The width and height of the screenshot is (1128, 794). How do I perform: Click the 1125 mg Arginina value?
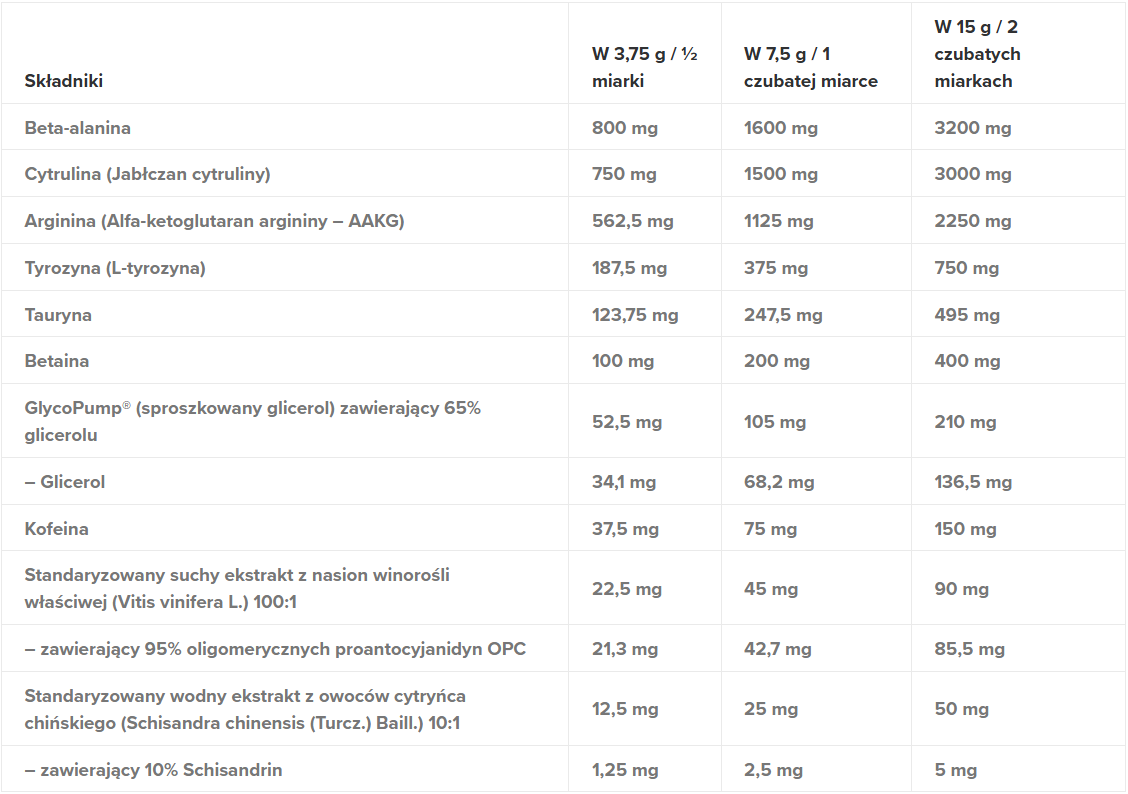pos(779,221)
